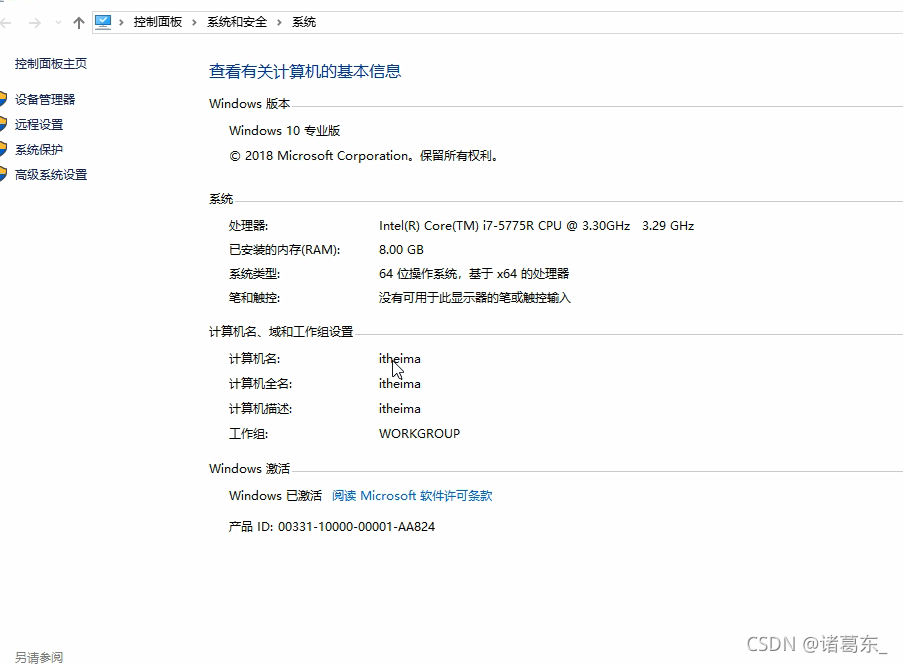Click Windows 激活 section header
The image size is (903, 664).
coord(249,468)
